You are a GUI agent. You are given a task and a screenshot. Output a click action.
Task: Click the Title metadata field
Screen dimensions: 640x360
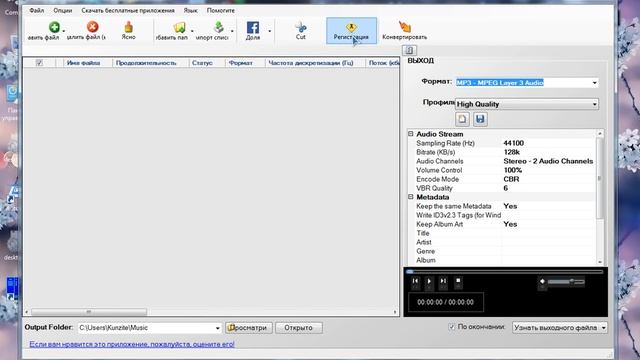tap(549, 233)
